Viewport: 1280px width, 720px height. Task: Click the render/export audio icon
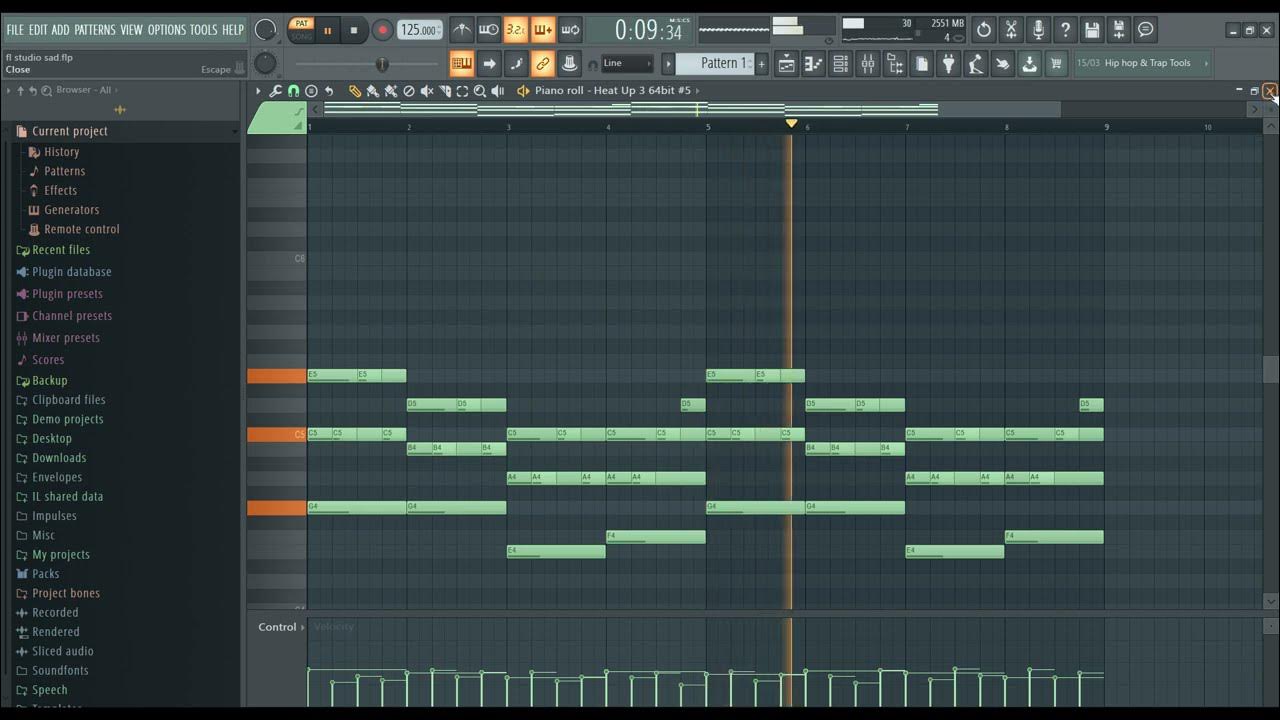[1119, 30]
